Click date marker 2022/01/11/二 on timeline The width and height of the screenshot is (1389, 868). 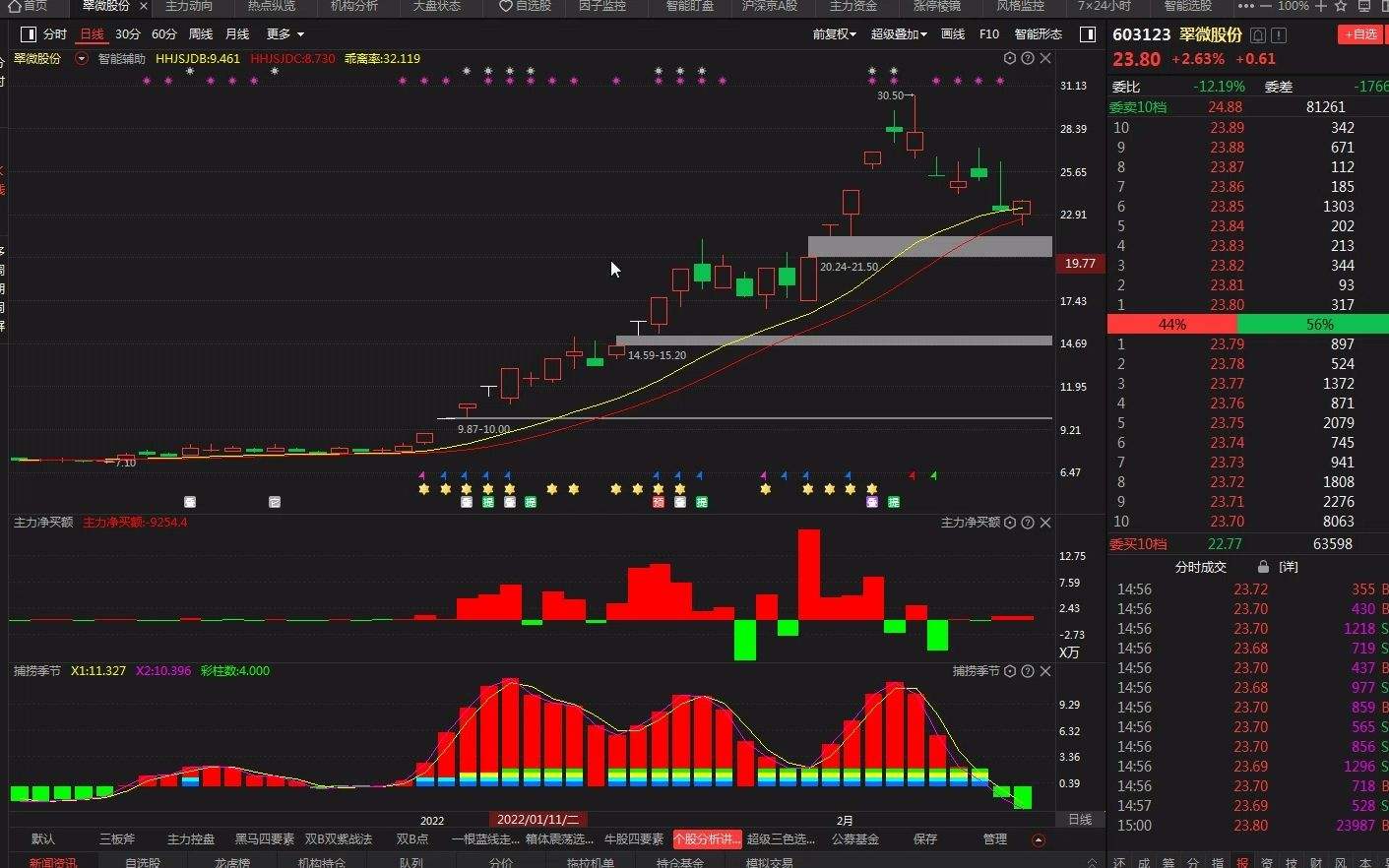[x=537, y=819]
